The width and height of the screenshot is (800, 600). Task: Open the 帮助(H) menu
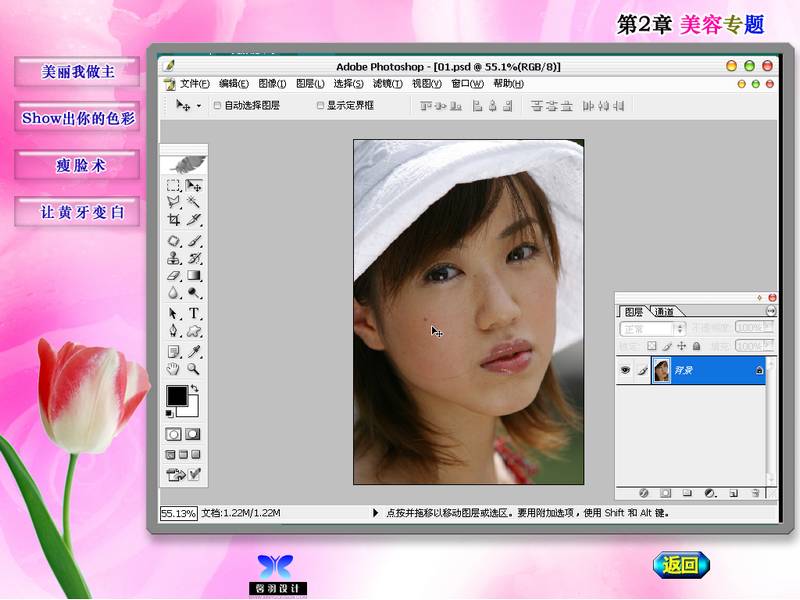click(x=508, y=84)
